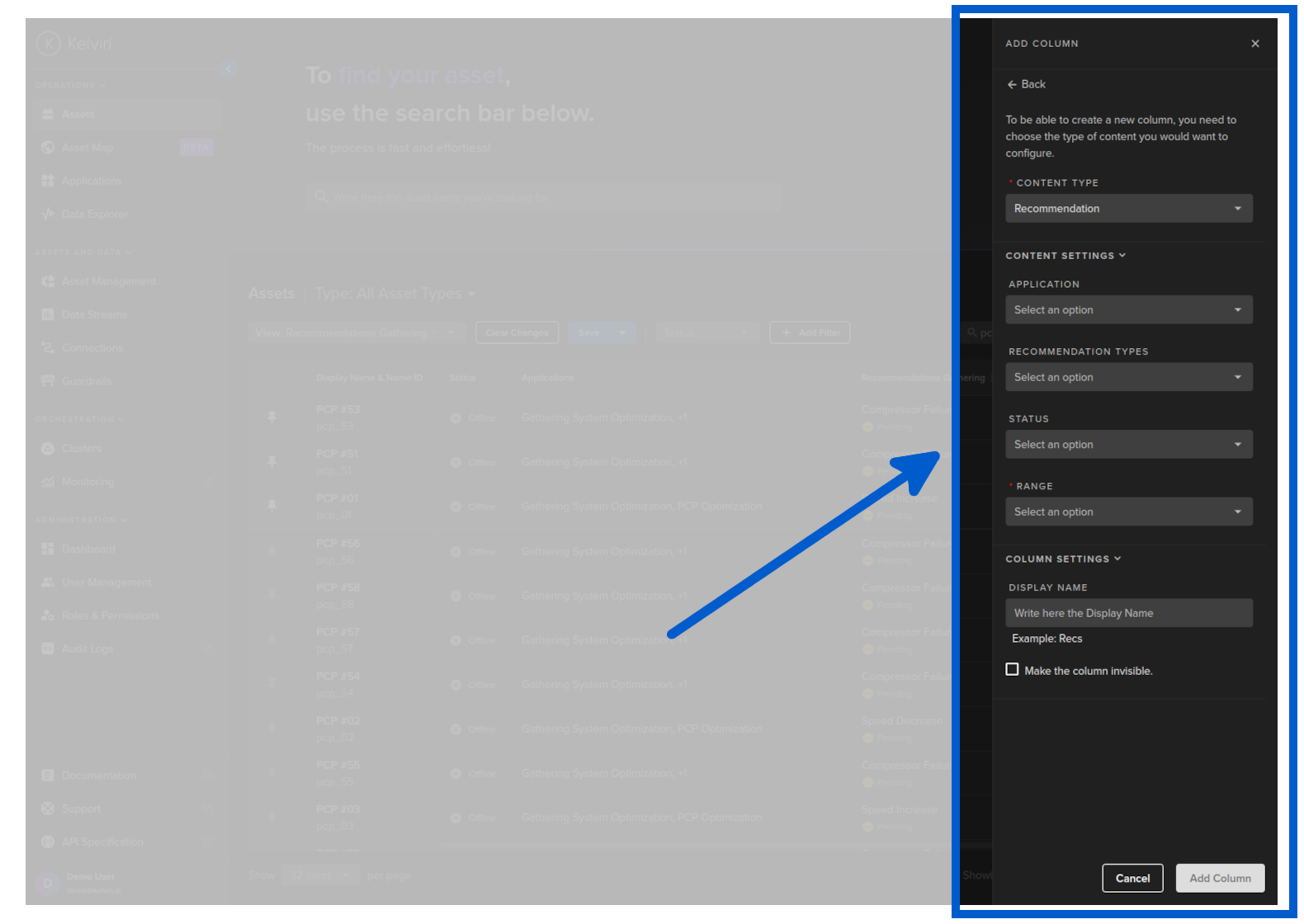Click the Kelvin logo icon

point(49,43)
